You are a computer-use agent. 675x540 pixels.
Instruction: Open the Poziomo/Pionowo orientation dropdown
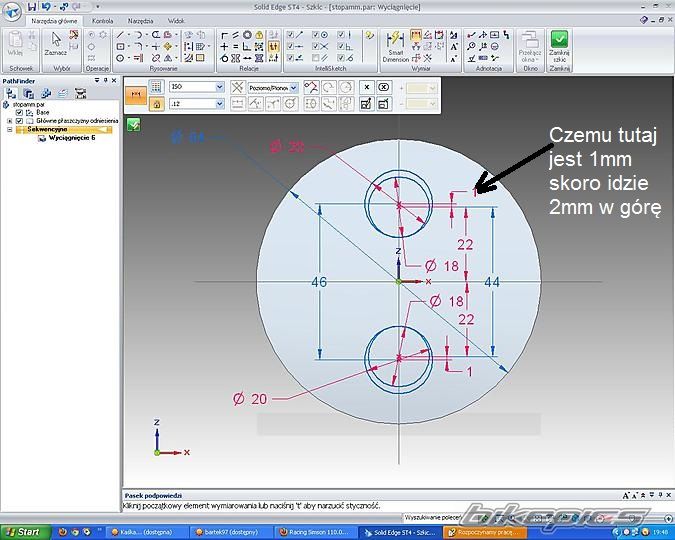[293, 87]
